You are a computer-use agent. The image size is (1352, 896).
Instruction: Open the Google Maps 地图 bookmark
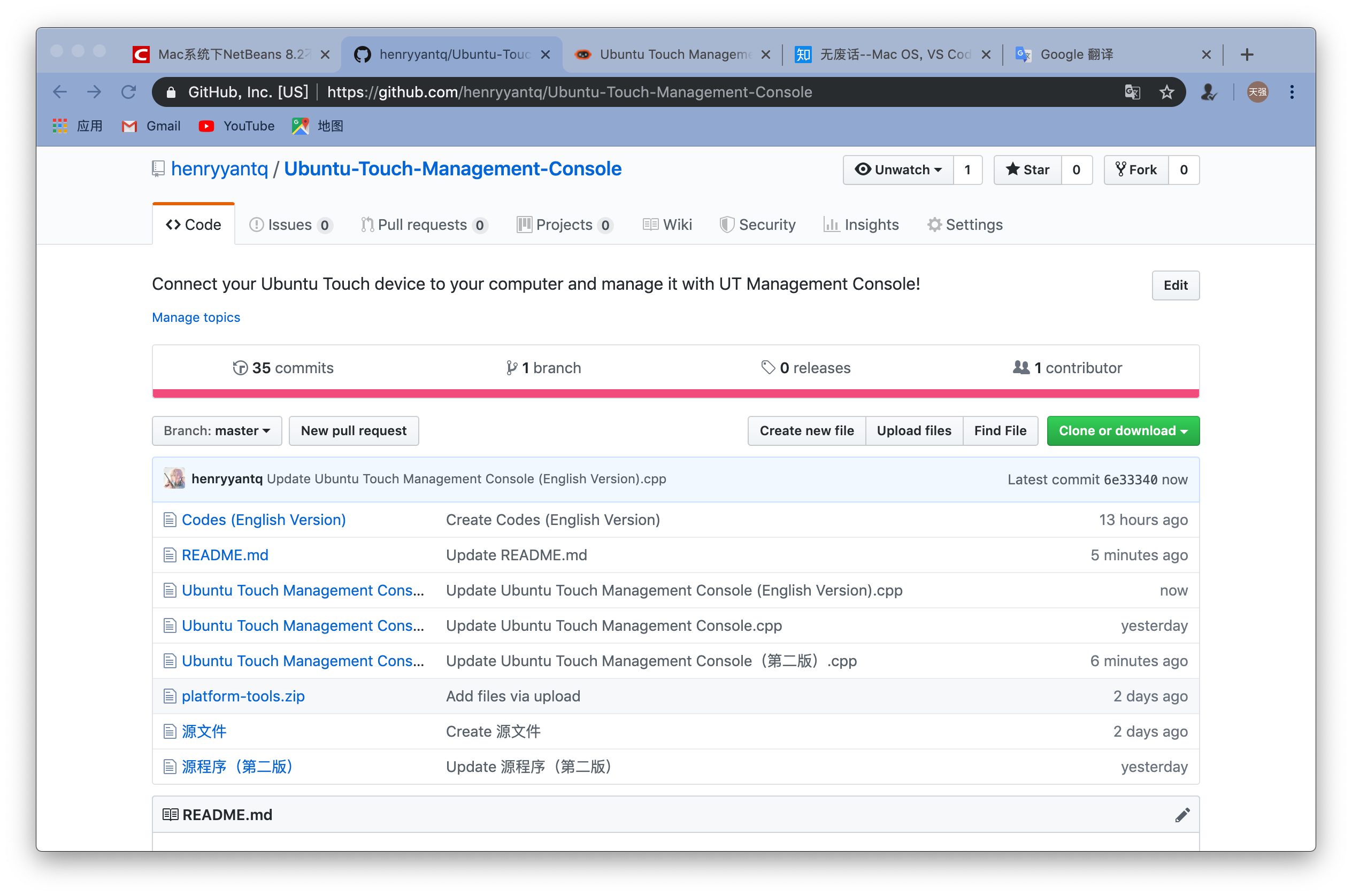(317, 126)
